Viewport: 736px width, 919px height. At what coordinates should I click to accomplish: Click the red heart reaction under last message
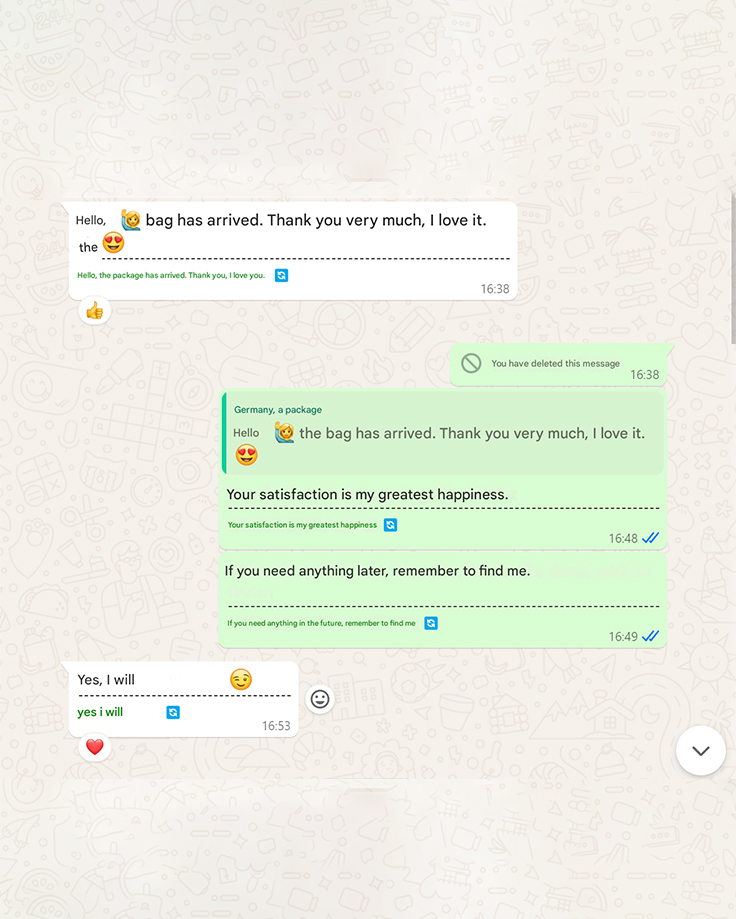[x=94, y=747]
